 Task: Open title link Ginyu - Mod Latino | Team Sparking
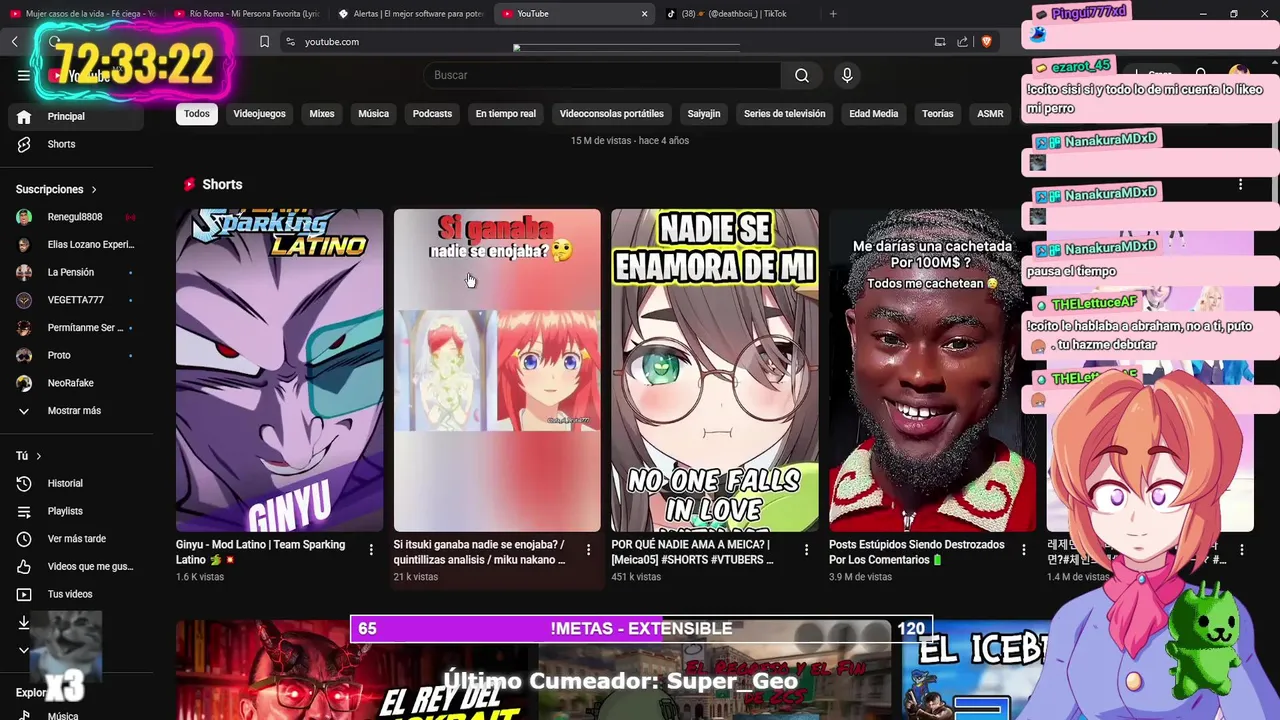261,552
